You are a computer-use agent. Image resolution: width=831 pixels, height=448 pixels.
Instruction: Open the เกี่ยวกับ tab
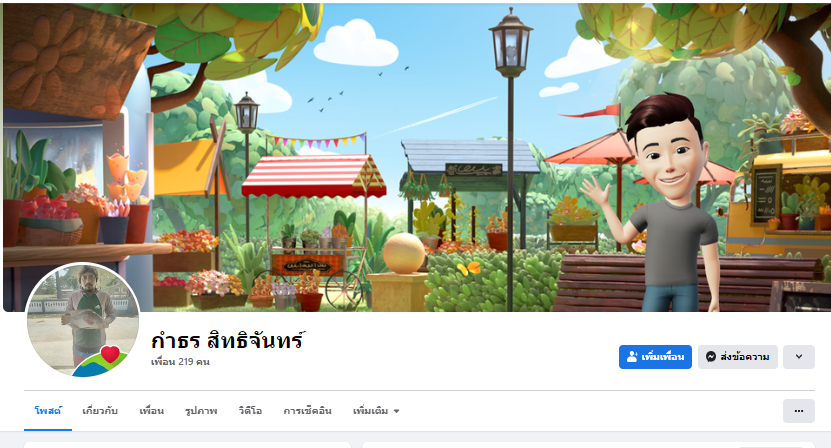point(100,411)
